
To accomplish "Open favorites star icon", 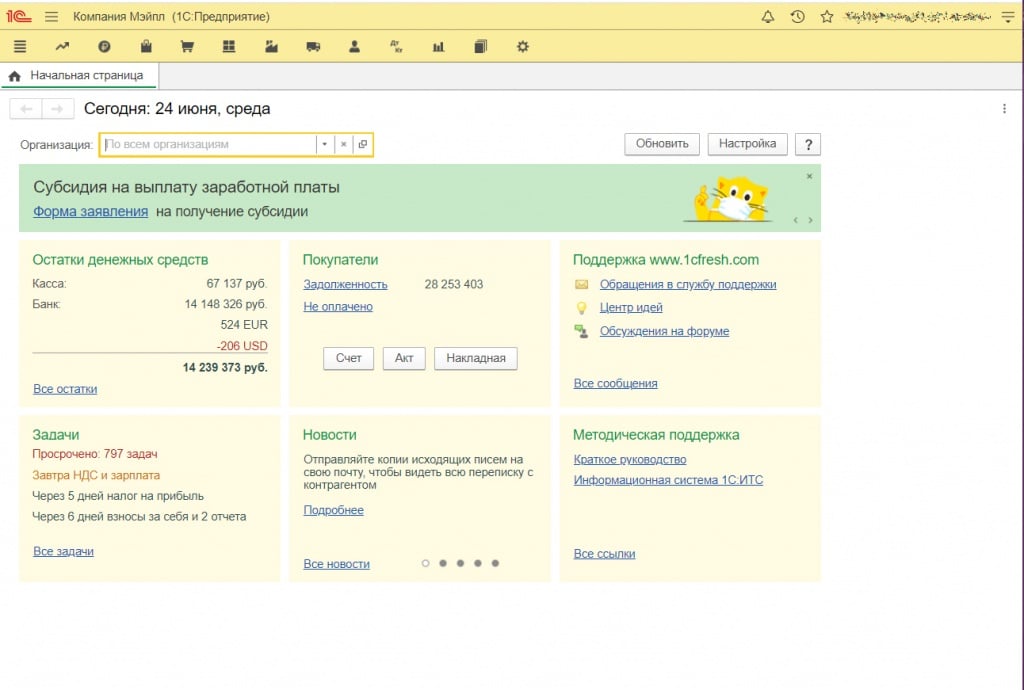I will (826, 17).
